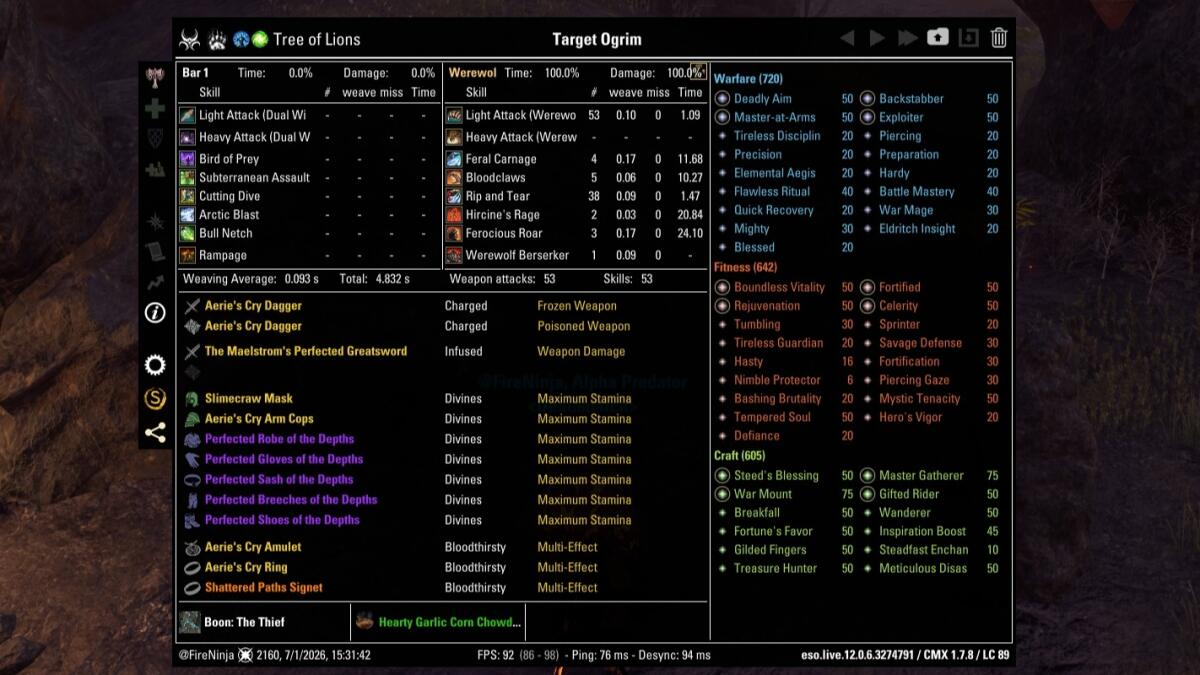Image resolution: width=1200 pixels, height=675 pixels.
Task: Click the gold S coin icon in sidebar
Action: click(x=155, y=399)
